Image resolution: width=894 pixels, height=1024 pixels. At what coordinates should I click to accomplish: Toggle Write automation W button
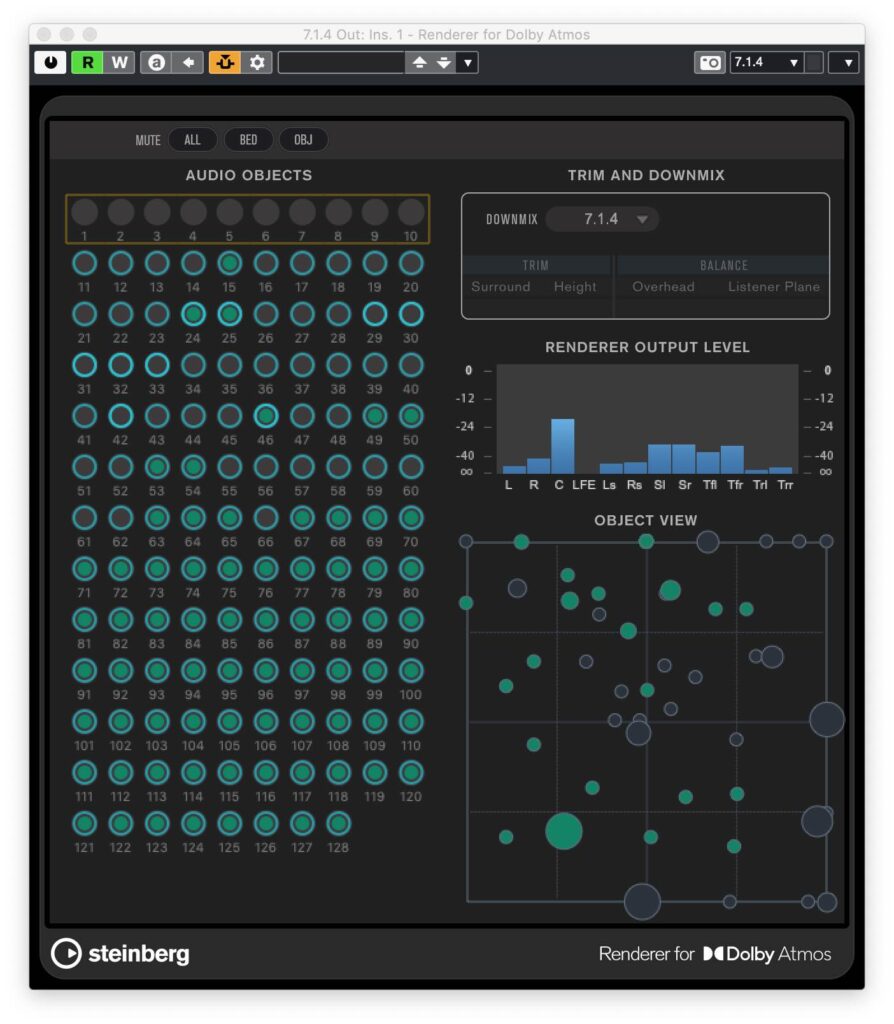120,63
